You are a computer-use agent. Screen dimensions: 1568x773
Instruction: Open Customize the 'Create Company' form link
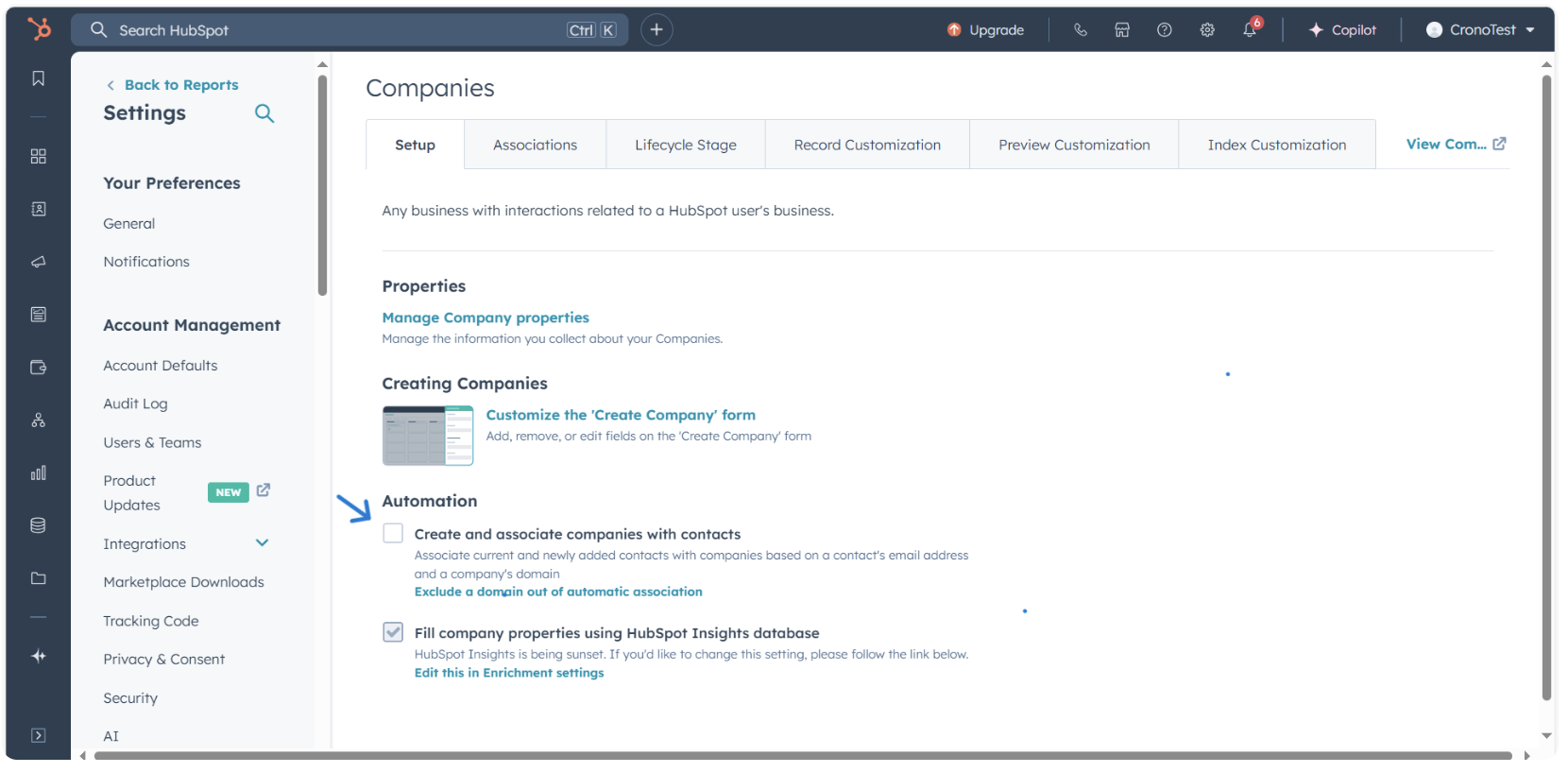pos(621,415)
